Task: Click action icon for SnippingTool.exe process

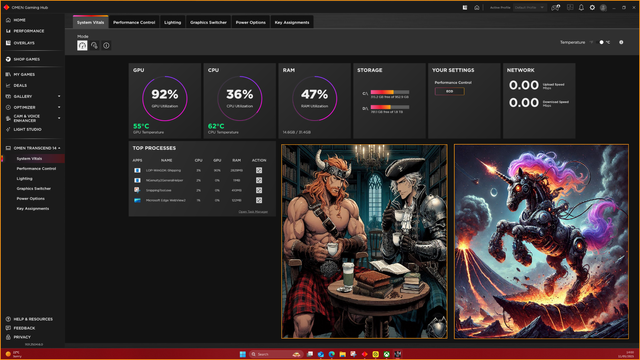Action: pyautogui.click(x=259, y=190)
